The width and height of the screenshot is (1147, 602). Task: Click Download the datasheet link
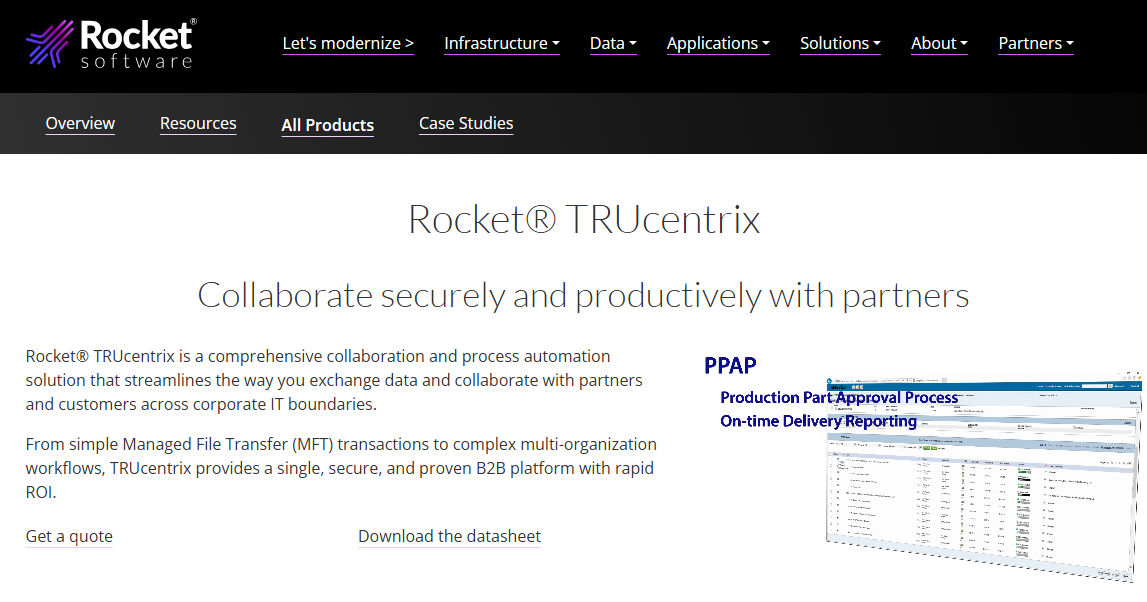tap(449, 536)
